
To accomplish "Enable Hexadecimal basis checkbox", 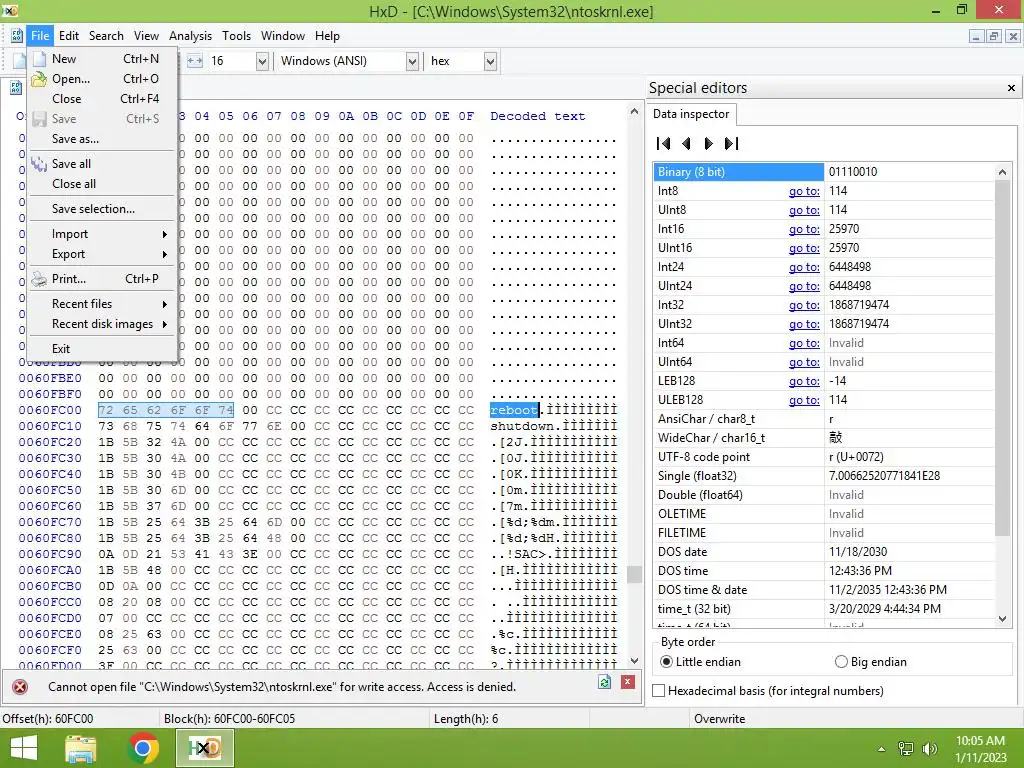I will pyautogui.click(x=659, y=691).
